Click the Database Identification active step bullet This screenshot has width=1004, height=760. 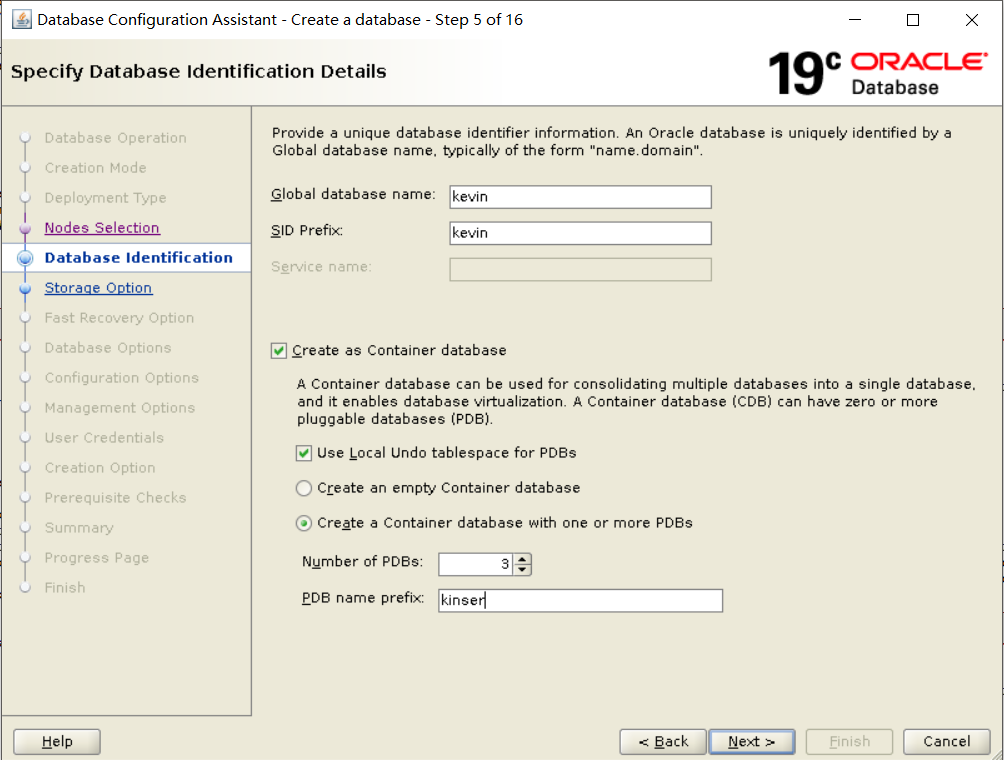(25, 258)
